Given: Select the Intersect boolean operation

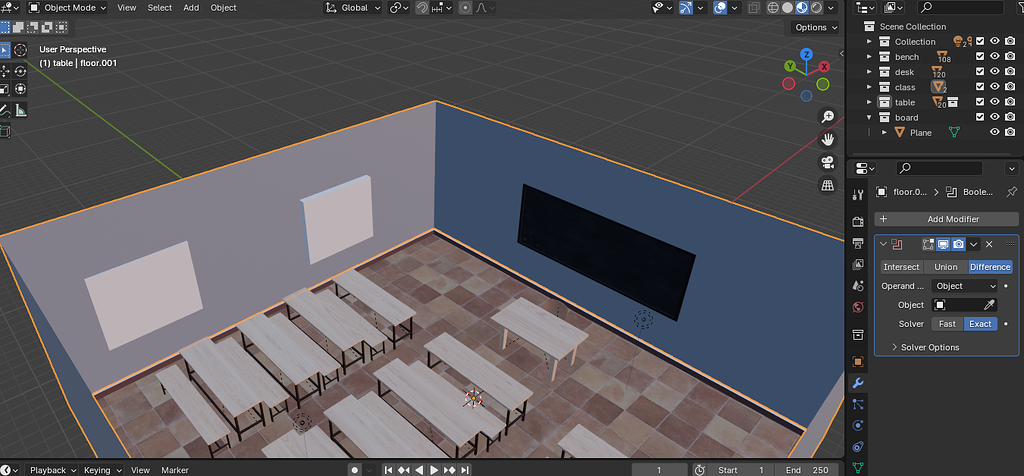Looking at the screenshot, I should [901, 267].
